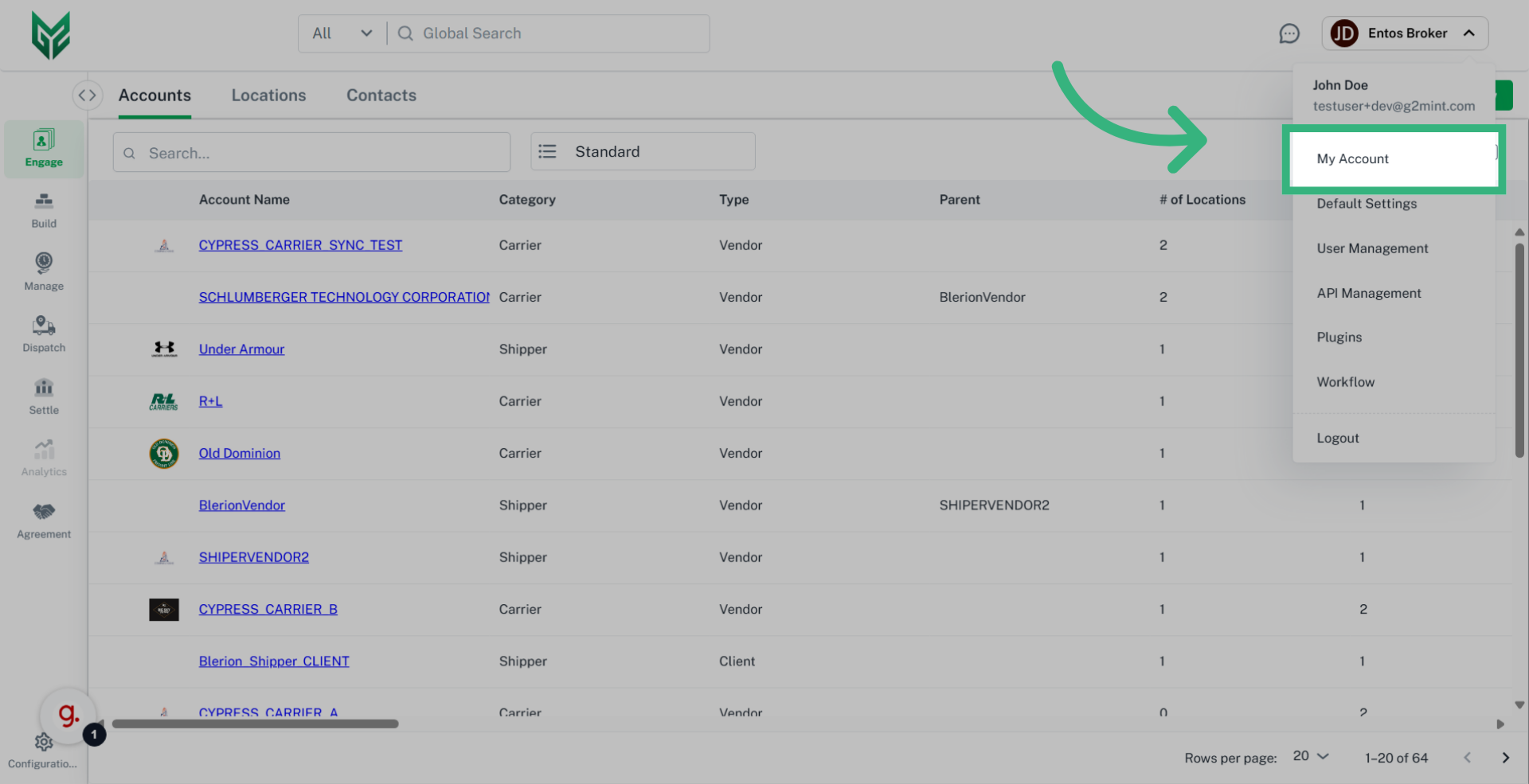Screen dimensions: 1529x784
Task: Change rows per page dropdown
Action: [x=1310, y=756]
